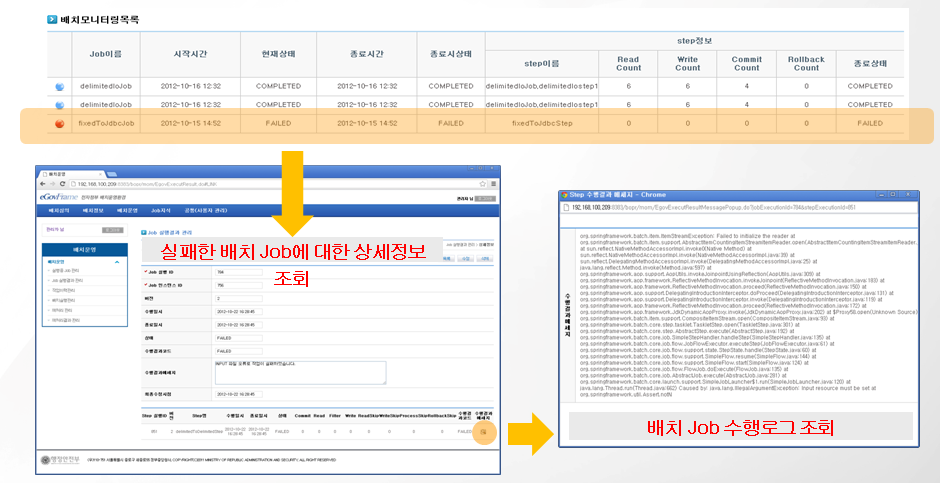Click the eGovFrame logo
Image resolution: width=940 pixels, height=483 pixels.
pos(57,198)
